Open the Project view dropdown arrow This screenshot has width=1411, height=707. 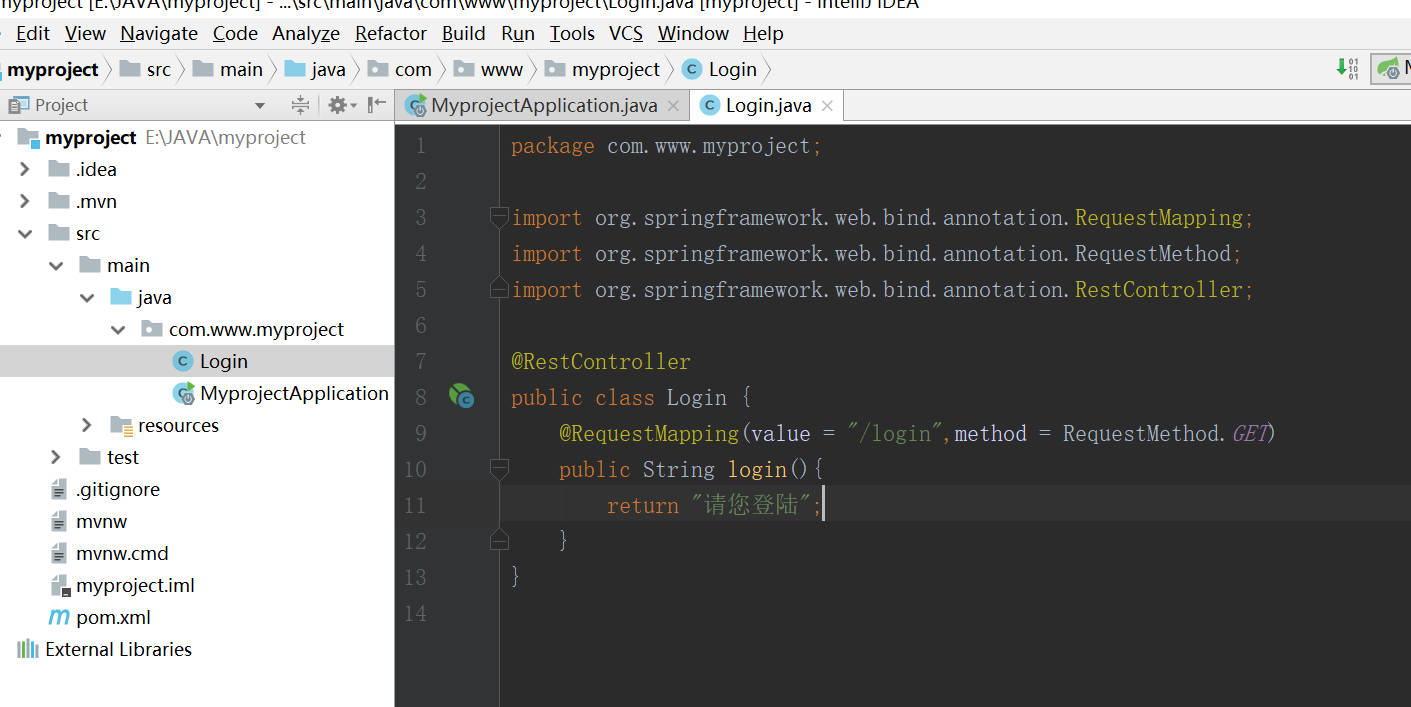pyautogui.click(x=260, y=105)
